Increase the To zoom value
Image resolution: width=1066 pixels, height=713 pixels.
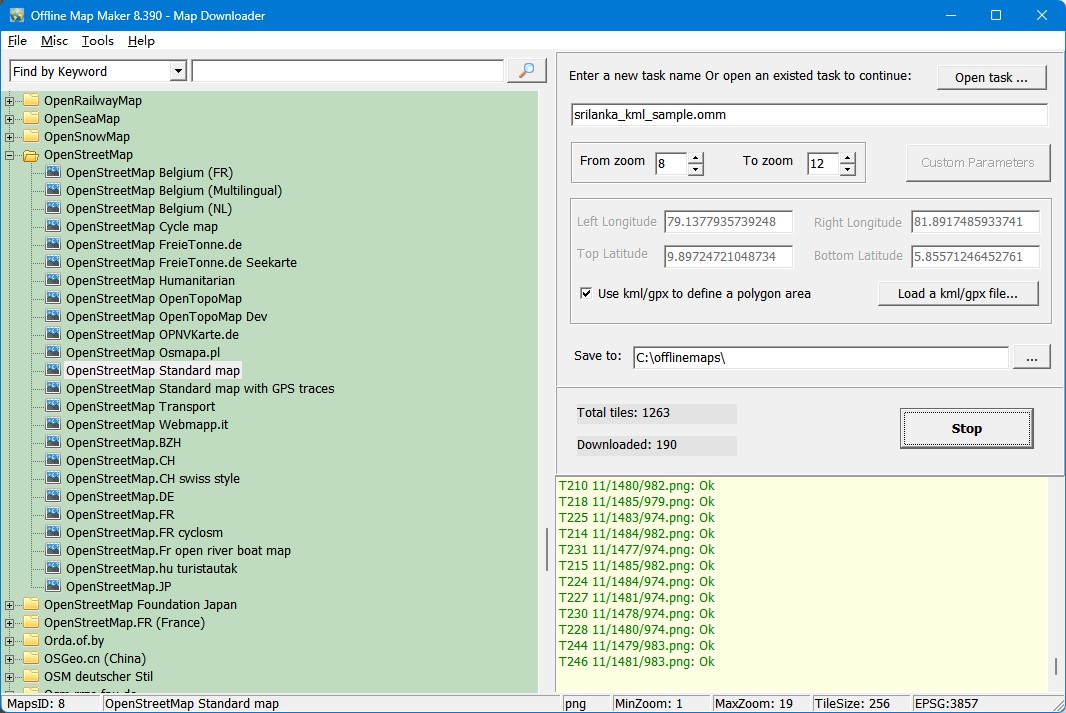847,158
